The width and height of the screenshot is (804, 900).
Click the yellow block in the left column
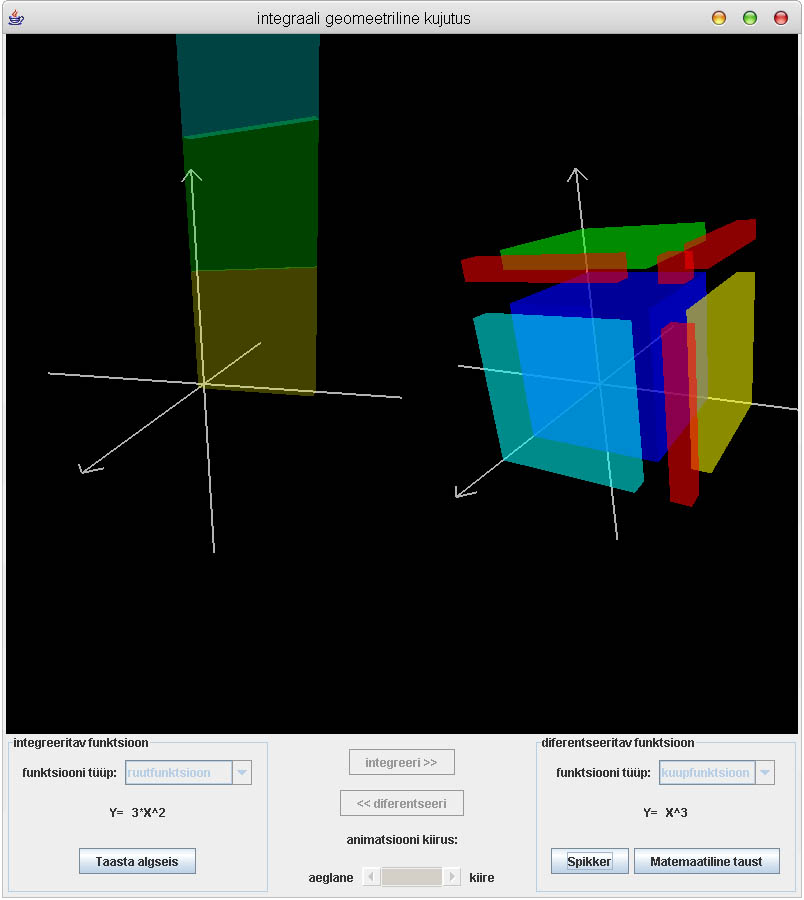(x=254, y=330)
